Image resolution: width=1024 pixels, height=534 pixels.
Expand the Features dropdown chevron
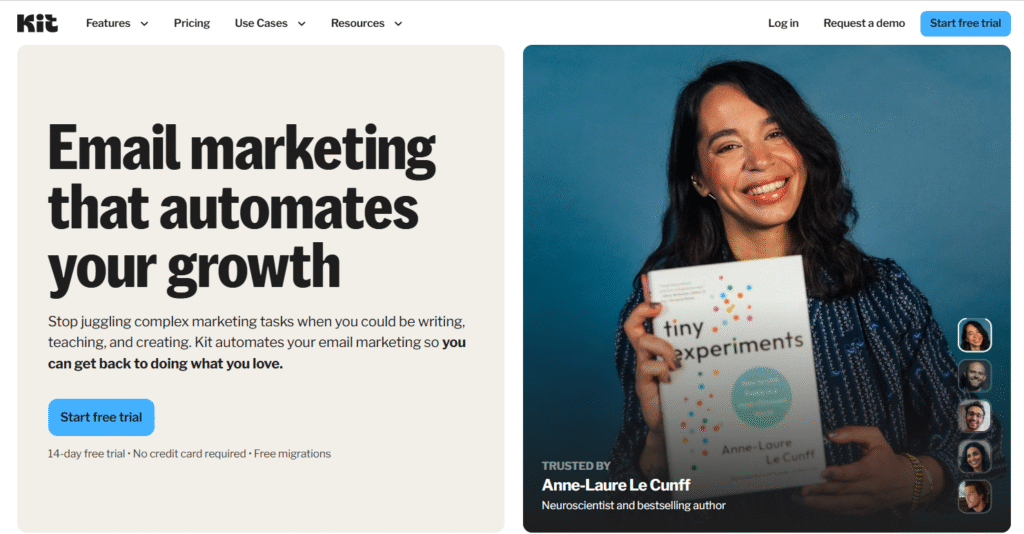tap(144, 24)
